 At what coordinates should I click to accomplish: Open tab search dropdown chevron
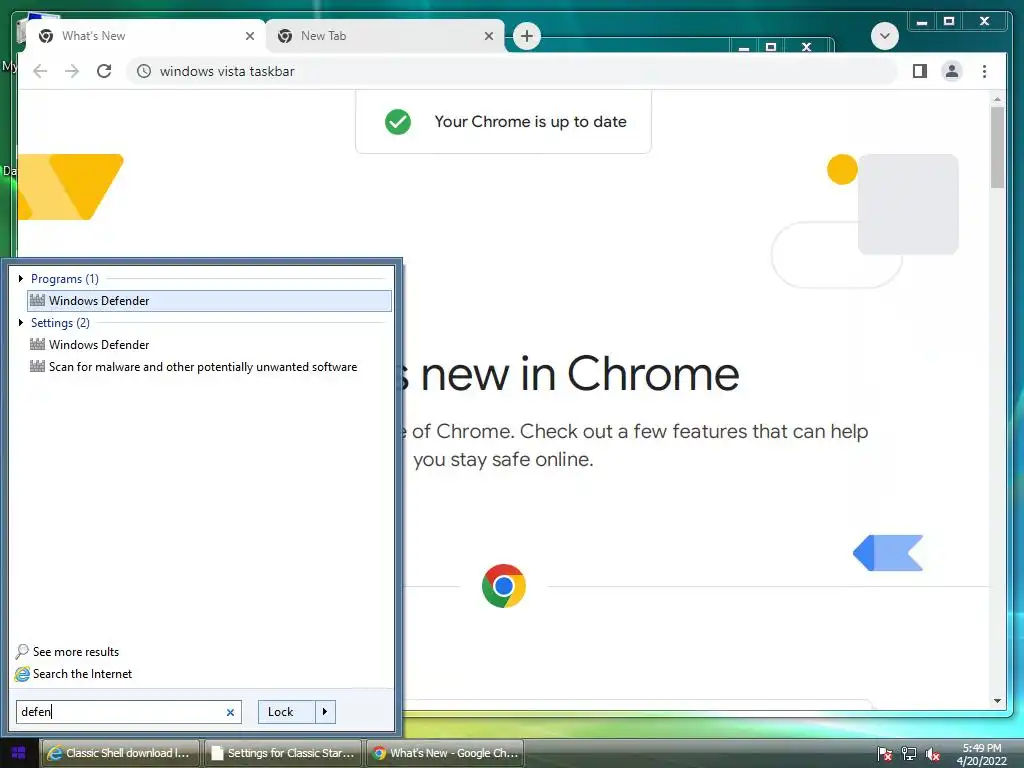click(885, 36)
